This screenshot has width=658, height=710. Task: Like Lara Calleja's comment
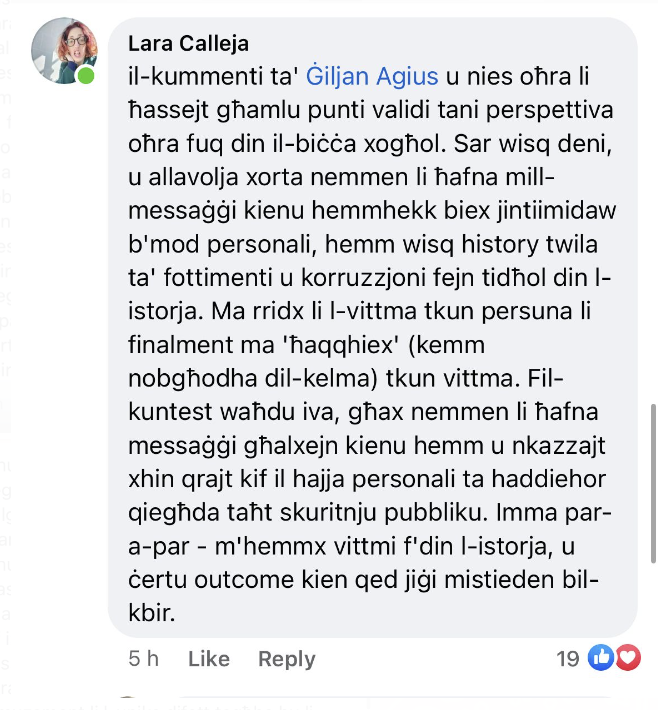click(x=209, y=659)
